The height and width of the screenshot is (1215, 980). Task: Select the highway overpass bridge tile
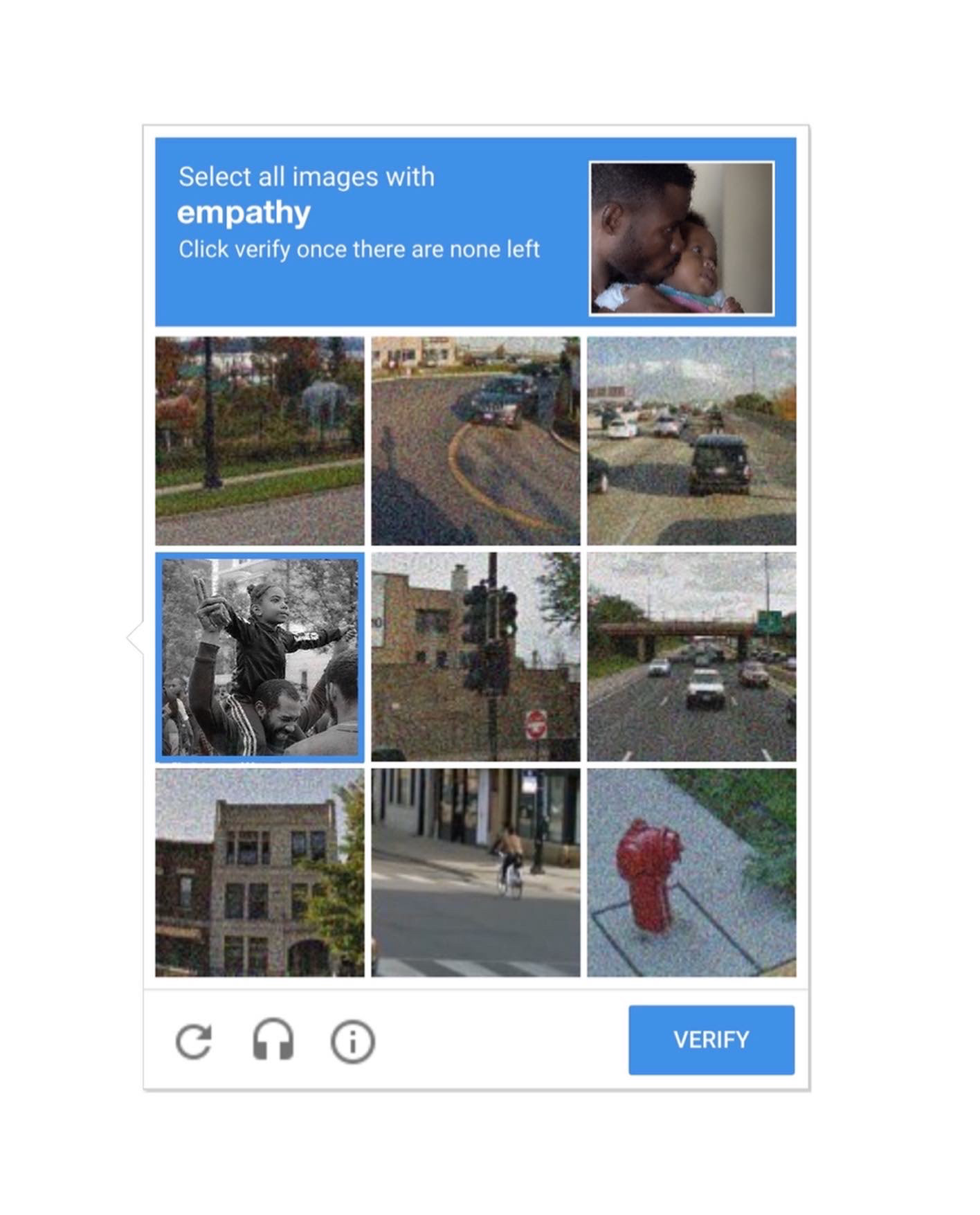691,657
